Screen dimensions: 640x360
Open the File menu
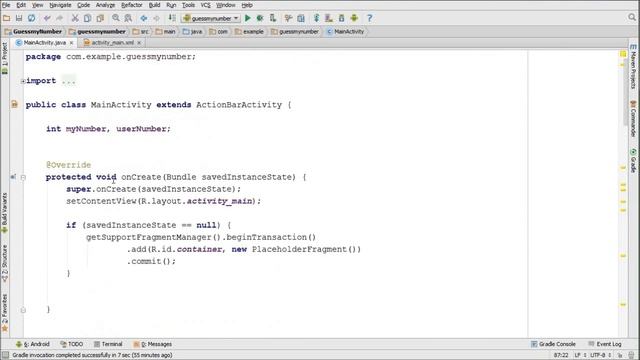[x=6, y=5]
